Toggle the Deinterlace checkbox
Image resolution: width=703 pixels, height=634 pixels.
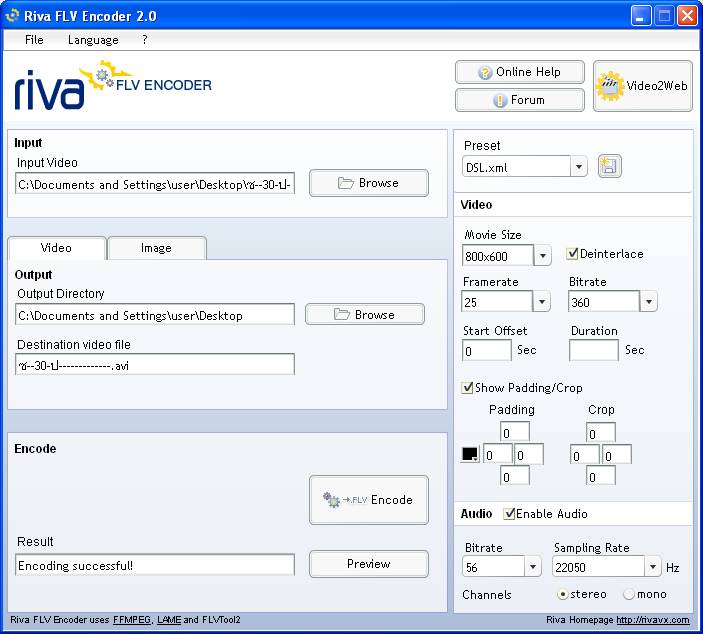click(572, 254)
